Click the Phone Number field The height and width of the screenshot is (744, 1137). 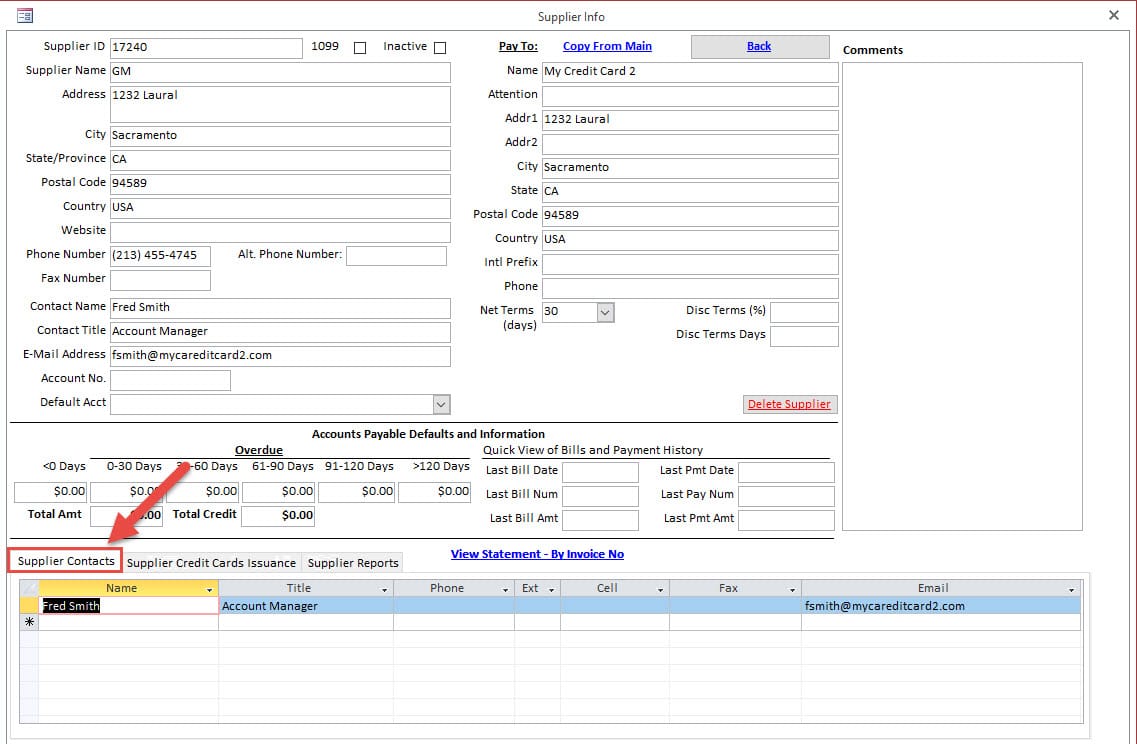pyautogui.click(x=160, y=256)
